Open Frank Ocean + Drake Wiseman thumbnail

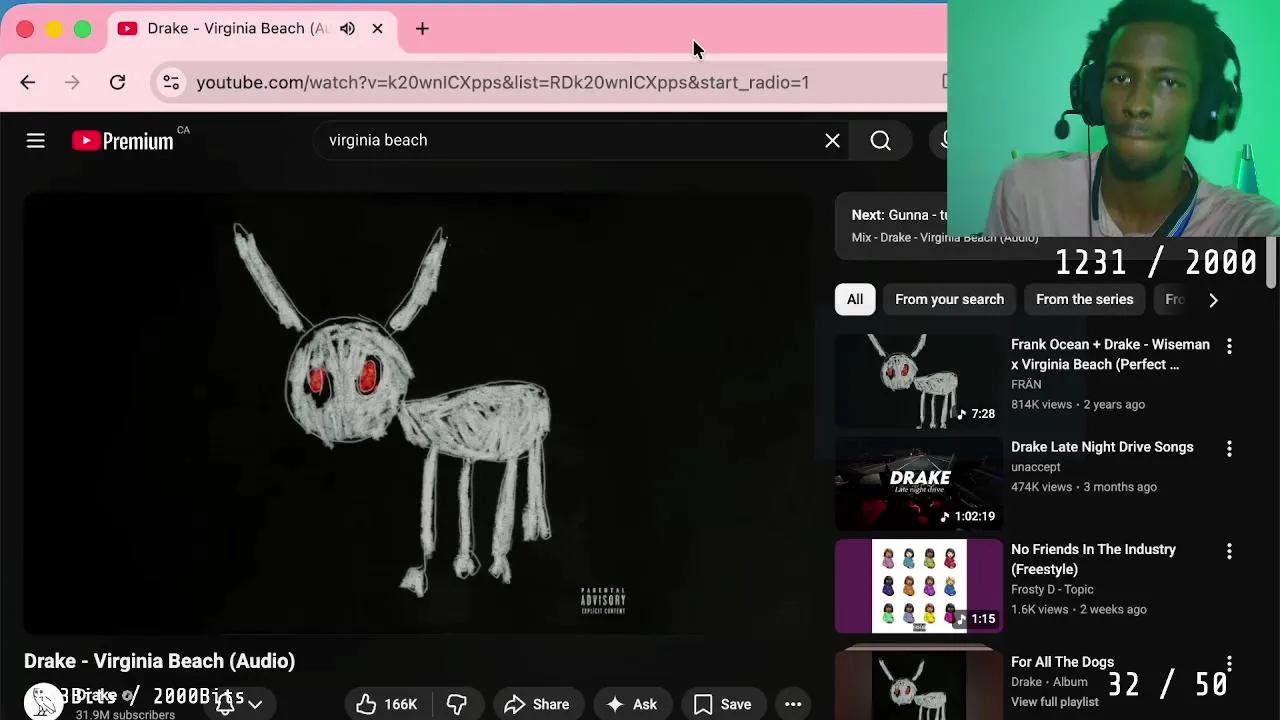[x=919, y=381]
